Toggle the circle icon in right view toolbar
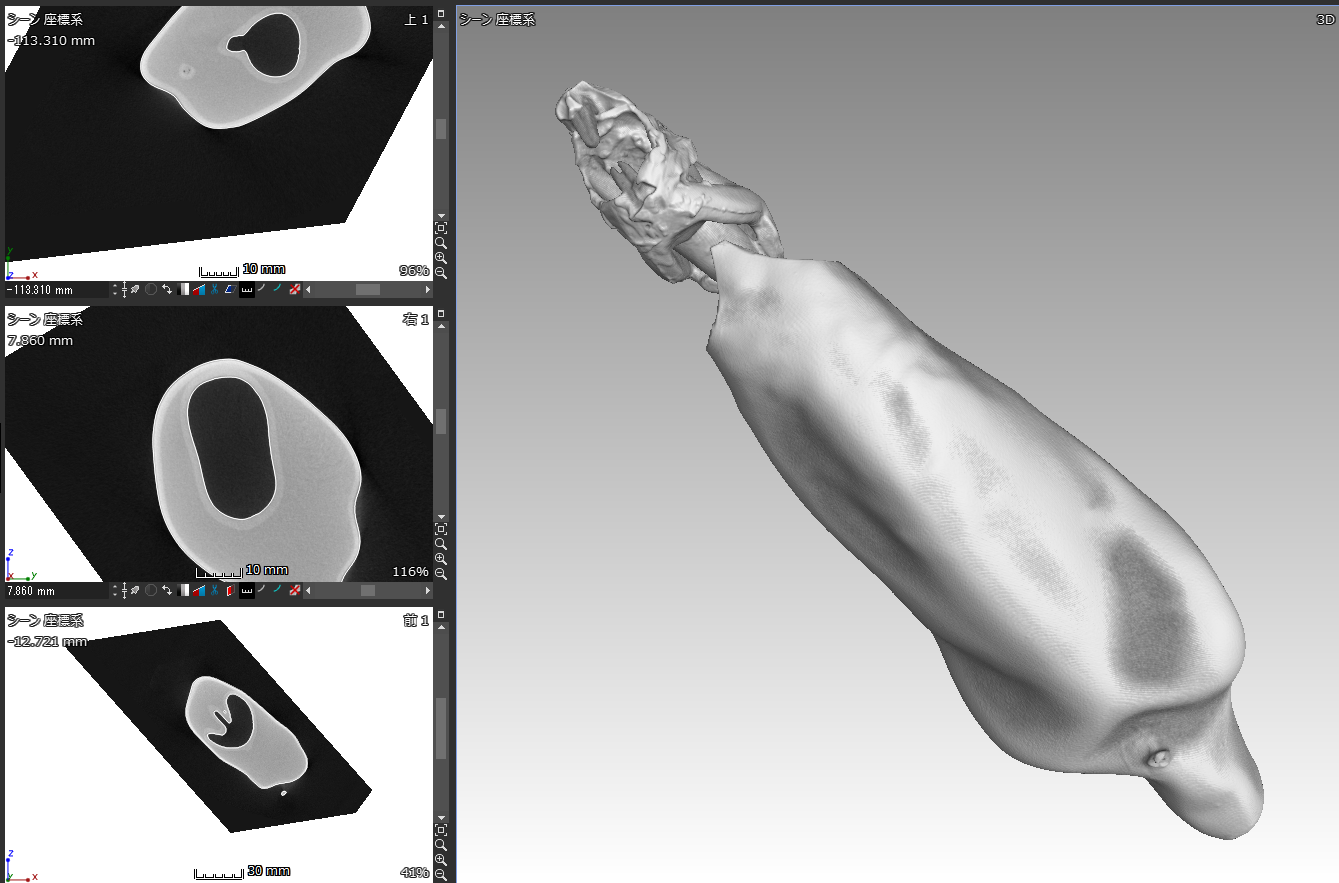The height and width of the screenshot is (883, 1339). point(151,591)
